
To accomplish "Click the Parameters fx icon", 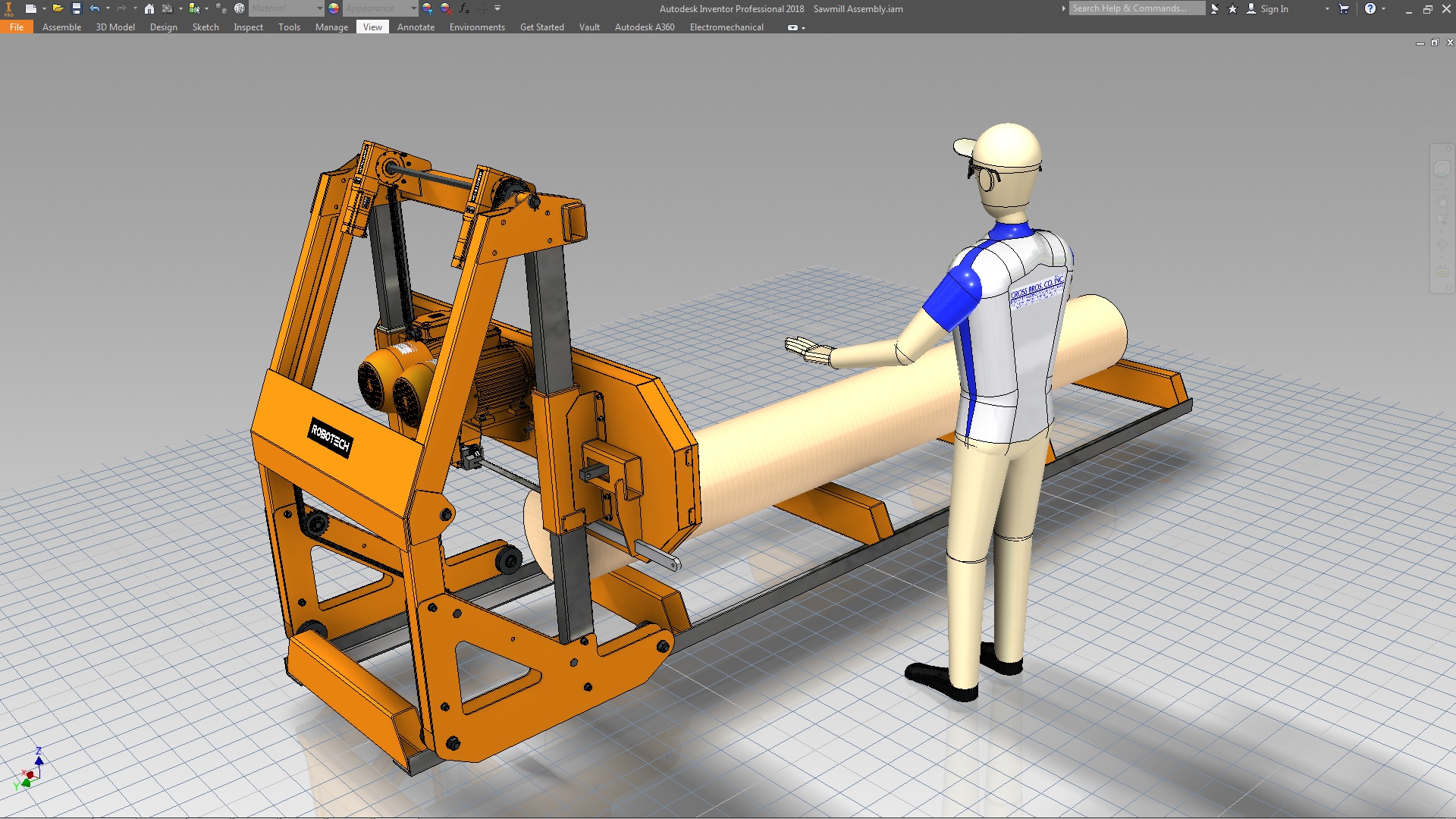I will [464, 8].
